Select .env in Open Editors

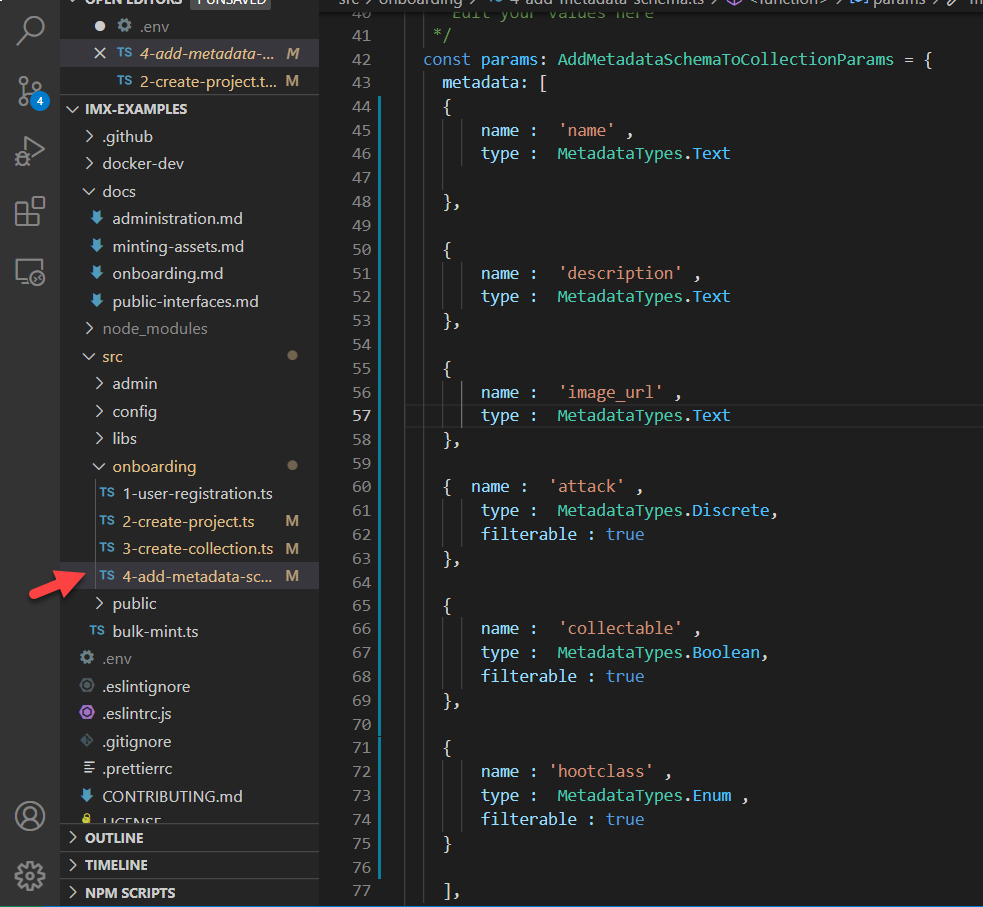189,26
